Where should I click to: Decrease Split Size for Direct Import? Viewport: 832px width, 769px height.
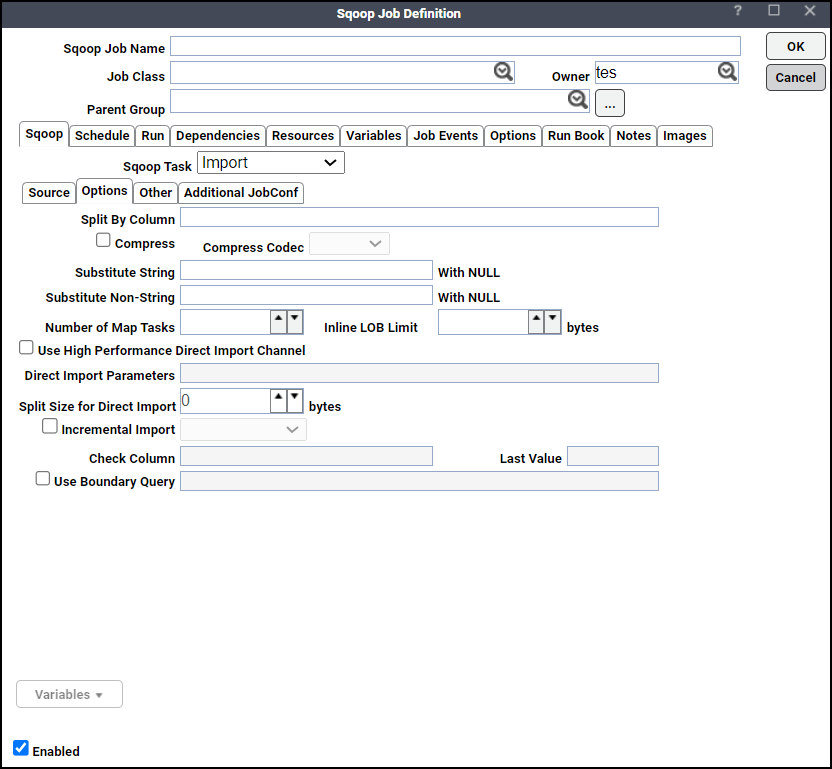[294, 401]
